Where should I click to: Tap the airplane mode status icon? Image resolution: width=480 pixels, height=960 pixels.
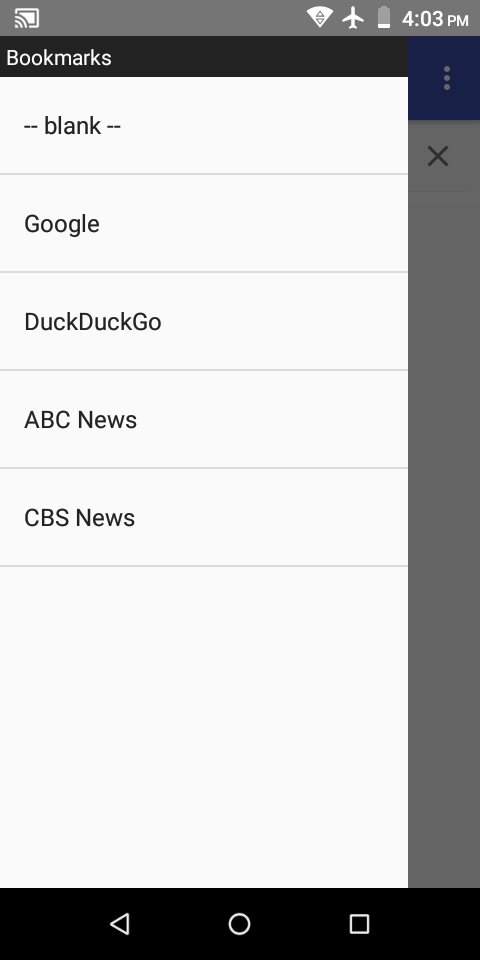[353, 17]
